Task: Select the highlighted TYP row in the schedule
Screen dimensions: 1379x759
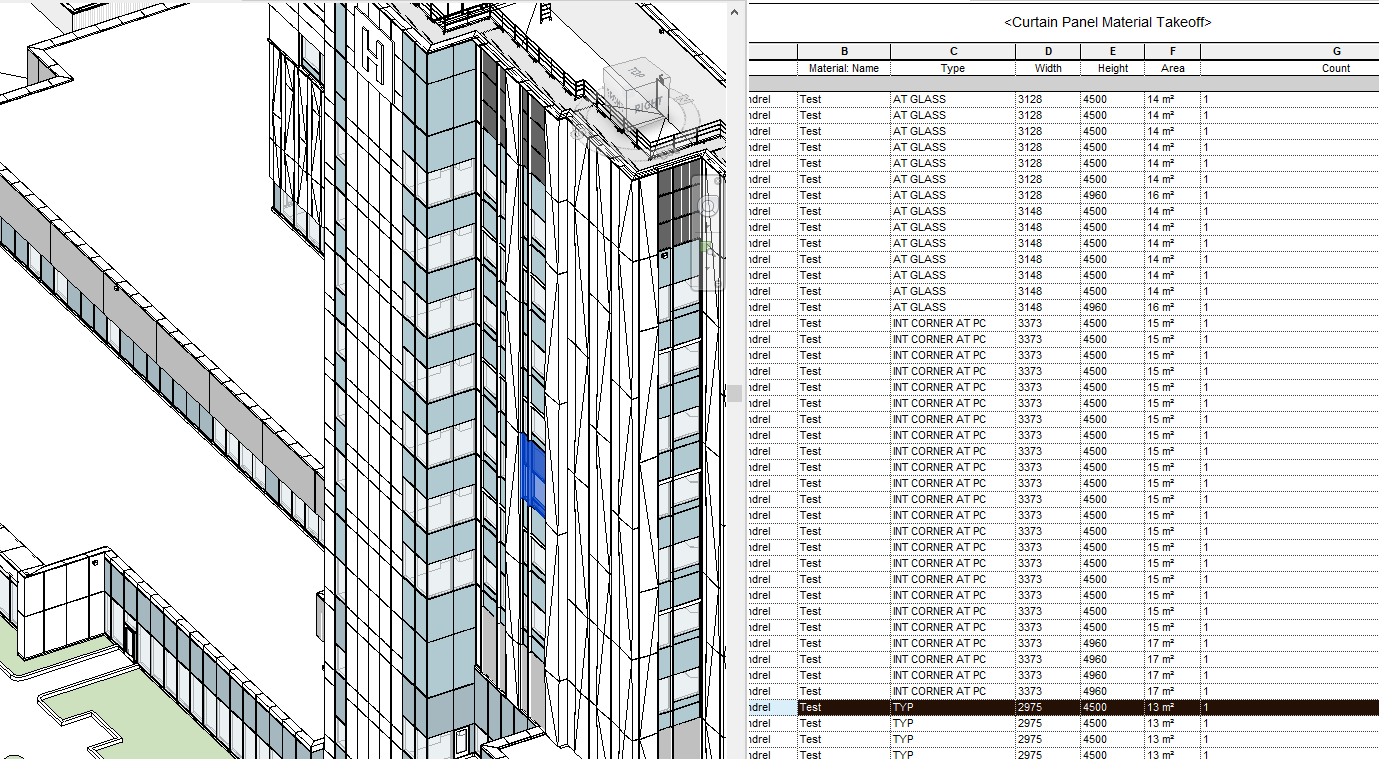Action: point(950,707)
